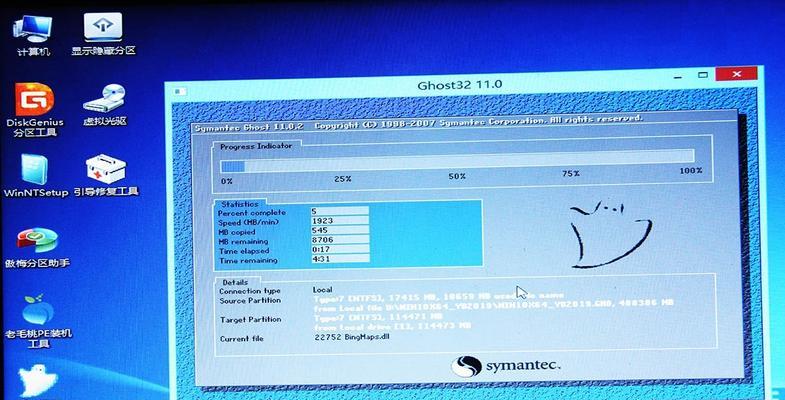Launch DiskGenius 分区工具 icon
The width and height of the screenshot is (785, 400).
[x=35, y=110]
